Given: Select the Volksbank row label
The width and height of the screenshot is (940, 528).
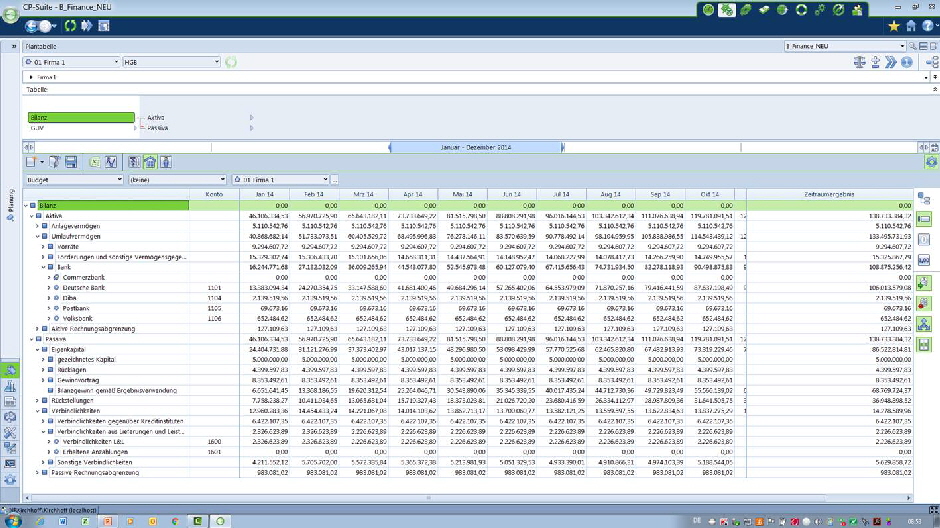Looking at the screenshot, I should point(77,318).
